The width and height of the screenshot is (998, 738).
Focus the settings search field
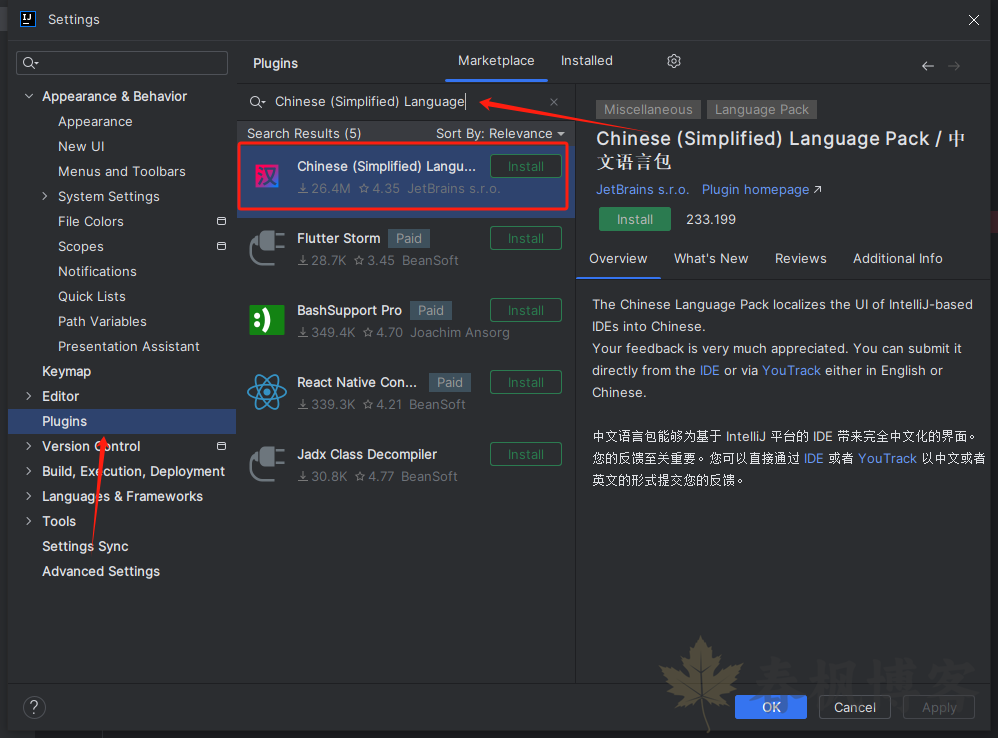122,63
